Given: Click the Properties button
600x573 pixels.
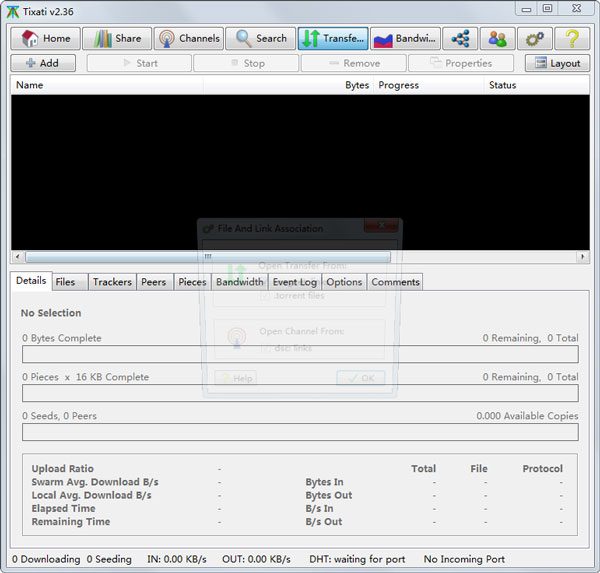Looking at the screenshot, I should click(461, 63).
